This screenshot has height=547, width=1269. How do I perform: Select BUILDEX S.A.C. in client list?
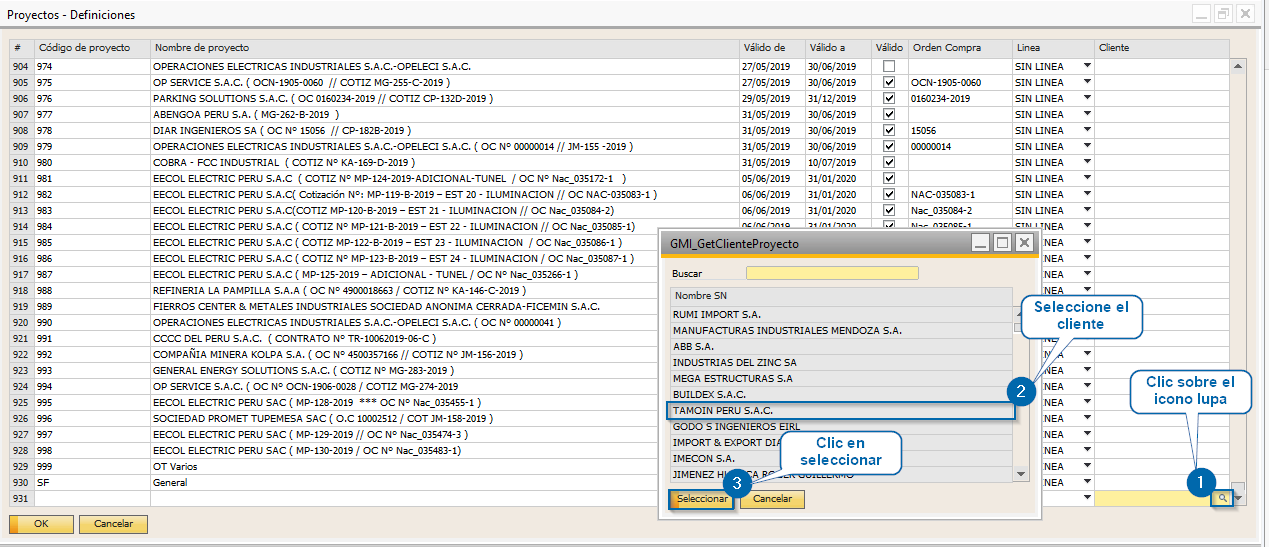[x=842, y=394]
